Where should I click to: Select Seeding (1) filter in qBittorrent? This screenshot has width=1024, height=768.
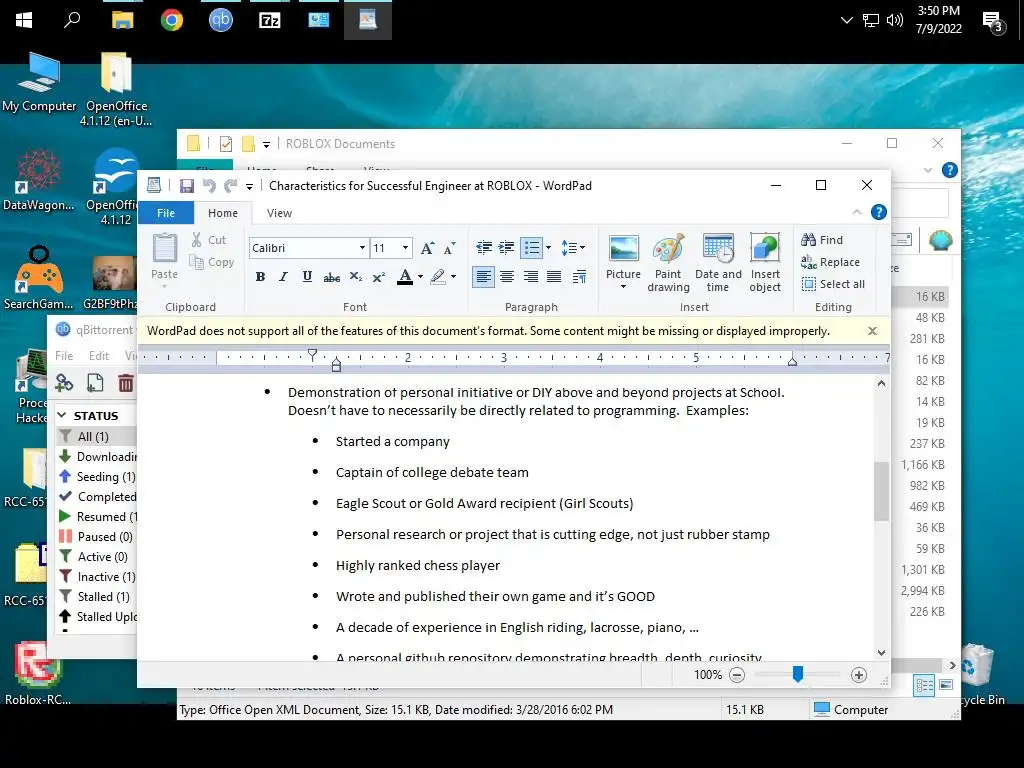pos(97,477)
